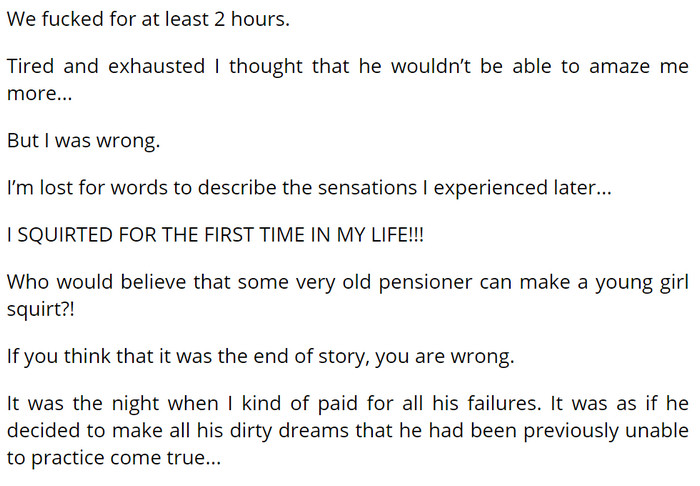
Task: Select the word "sensations"
Action: pos(367,188)
